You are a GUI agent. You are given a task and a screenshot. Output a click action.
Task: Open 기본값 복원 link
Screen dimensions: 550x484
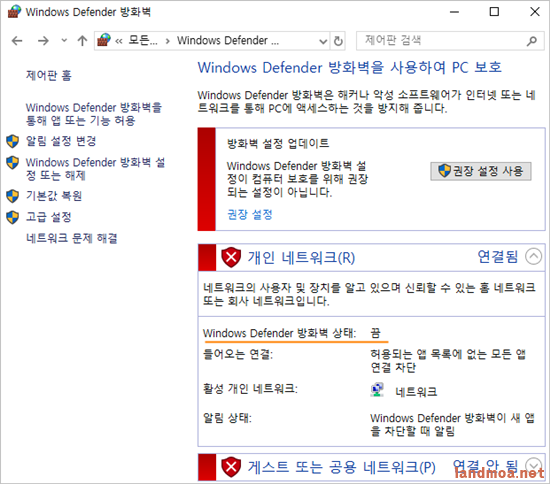pos(54,195)
